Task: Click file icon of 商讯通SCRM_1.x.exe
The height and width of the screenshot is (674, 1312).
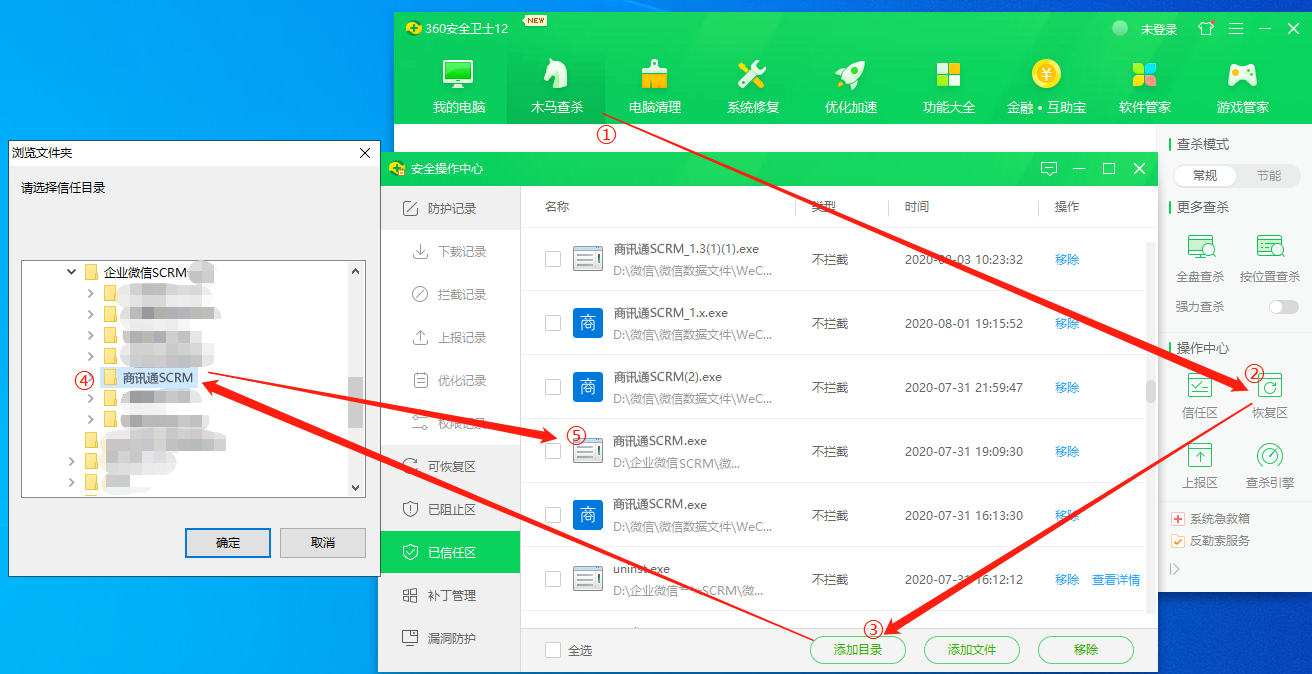Action: (588, 323)
